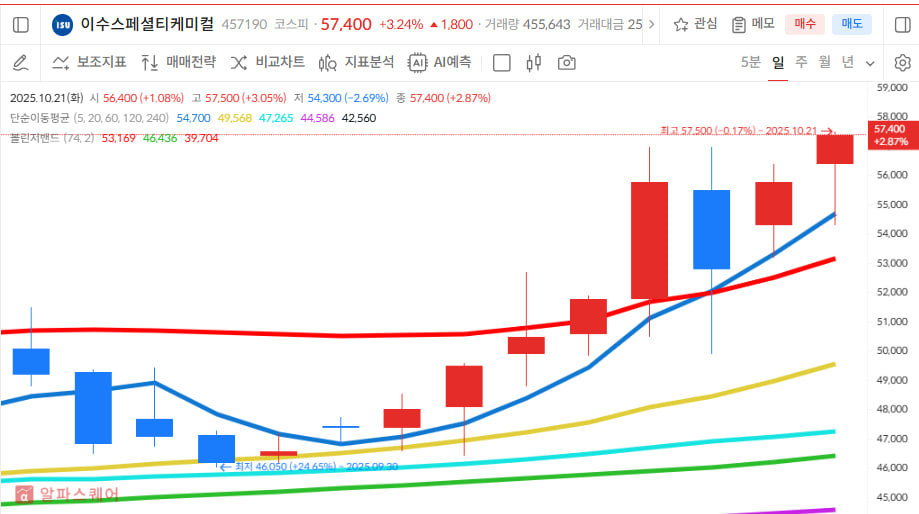Open 보조지표 indicators menu

click(x=89, y=63)
